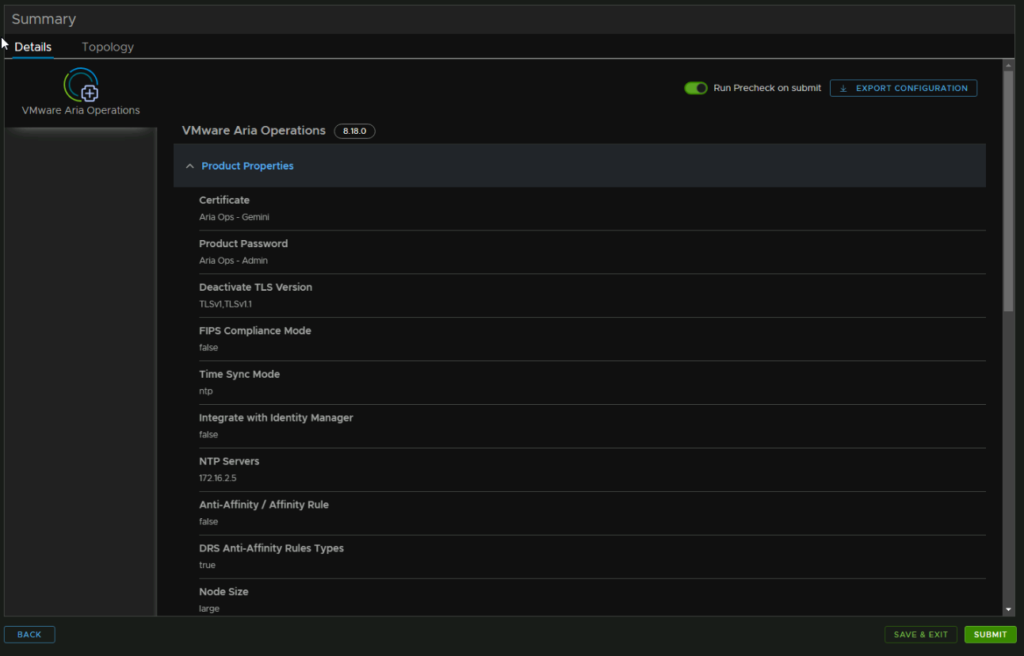Select the VMware Aria Operations product icon
The height and width of the screenshot is (656, 1024).
coord(81,85)
